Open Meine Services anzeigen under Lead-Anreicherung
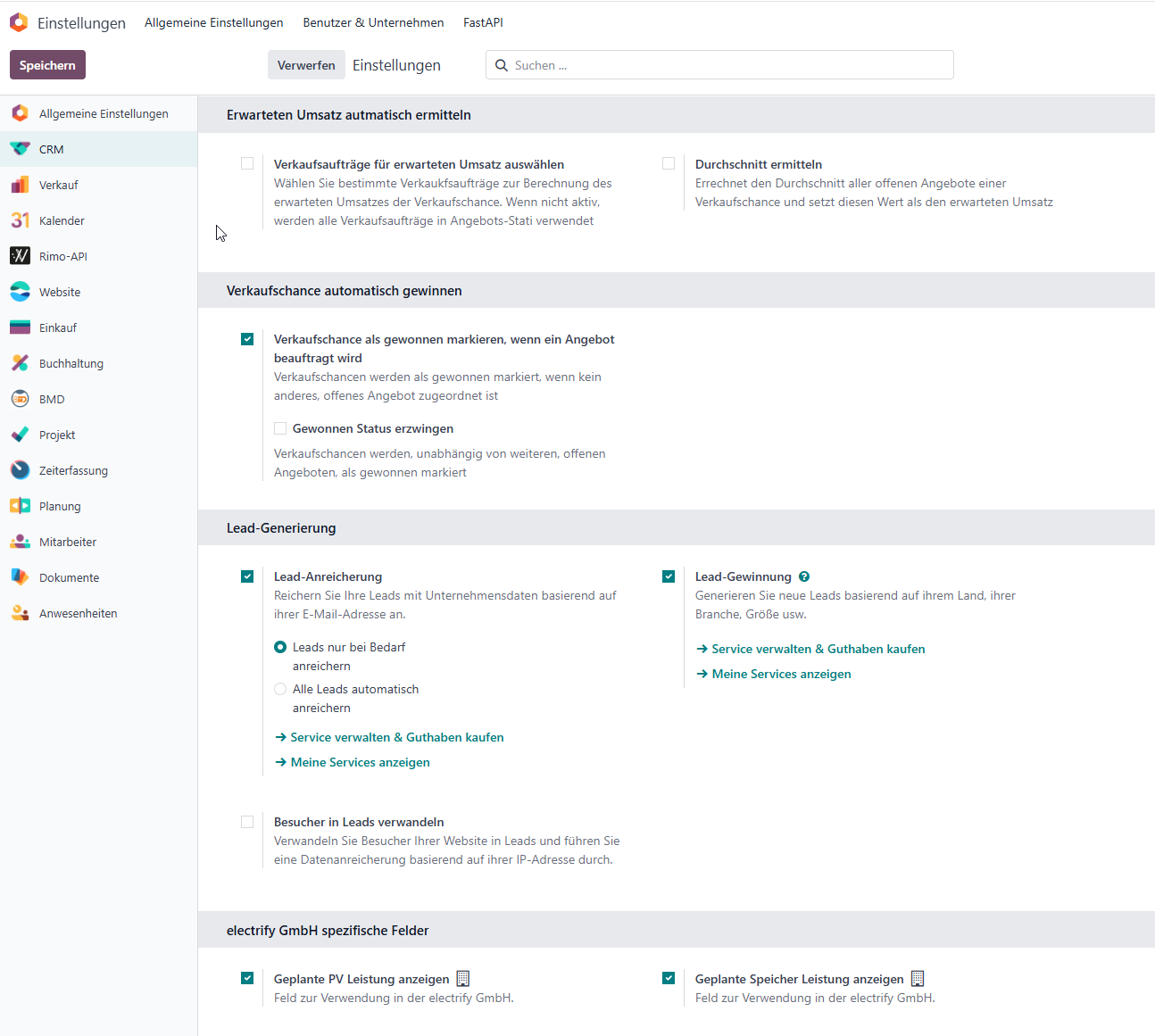 pos(353,762)
